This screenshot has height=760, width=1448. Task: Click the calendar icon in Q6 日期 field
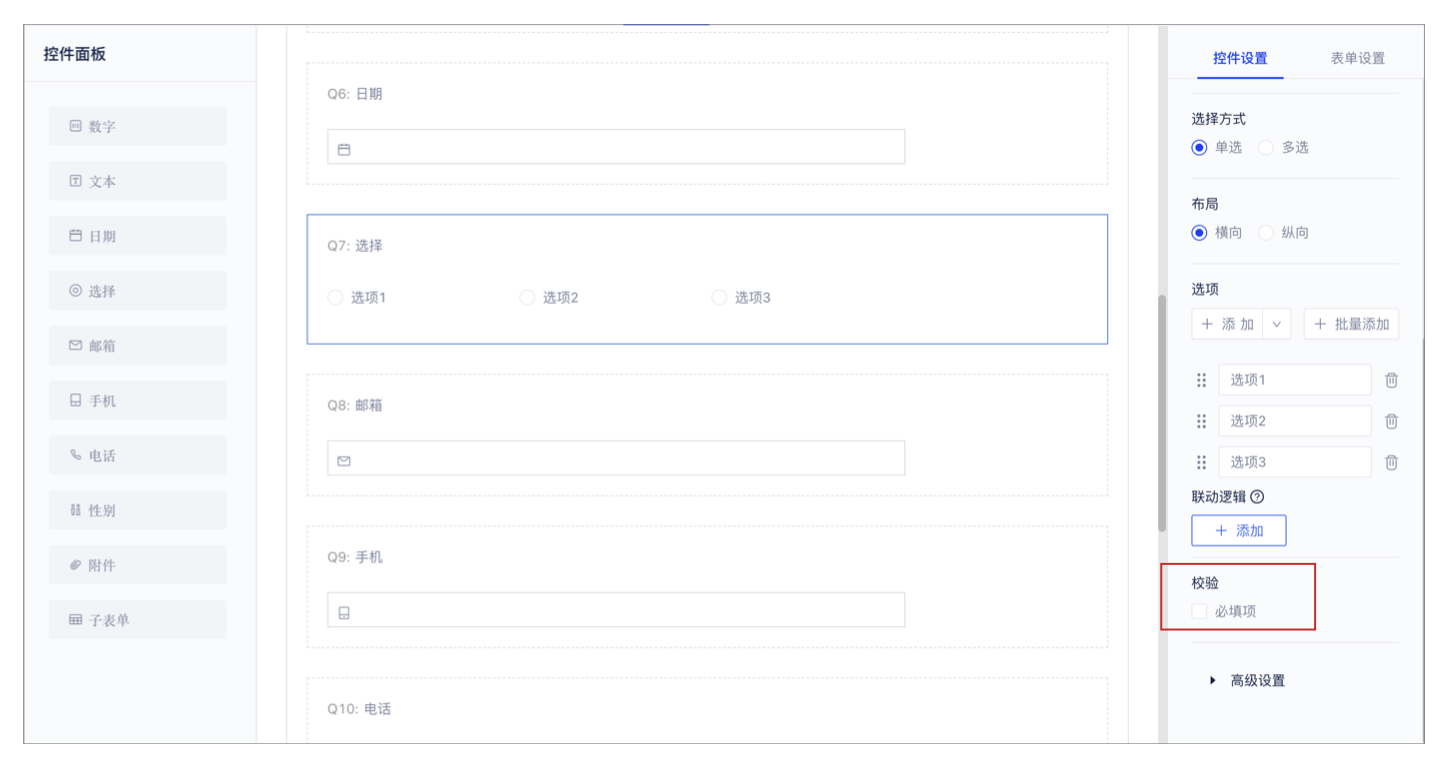coord(344,149)
